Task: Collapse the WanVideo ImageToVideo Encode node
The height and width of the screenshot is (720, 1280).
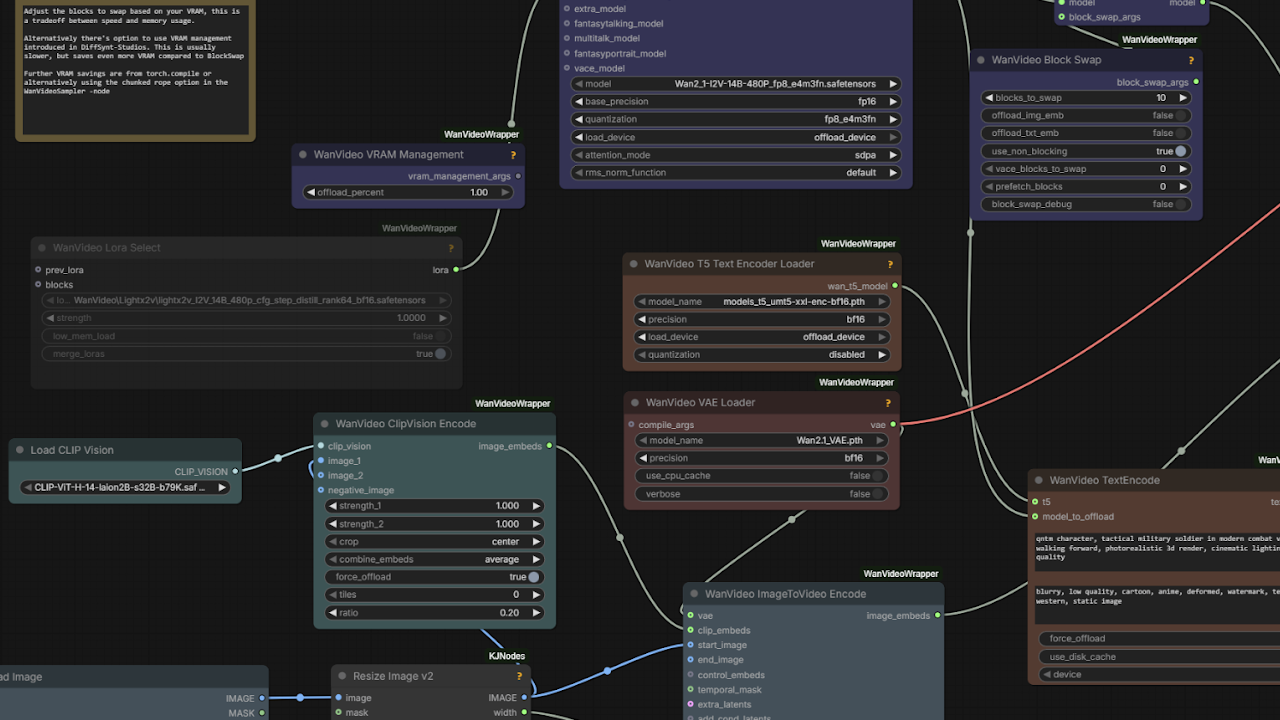Action: 694,594
